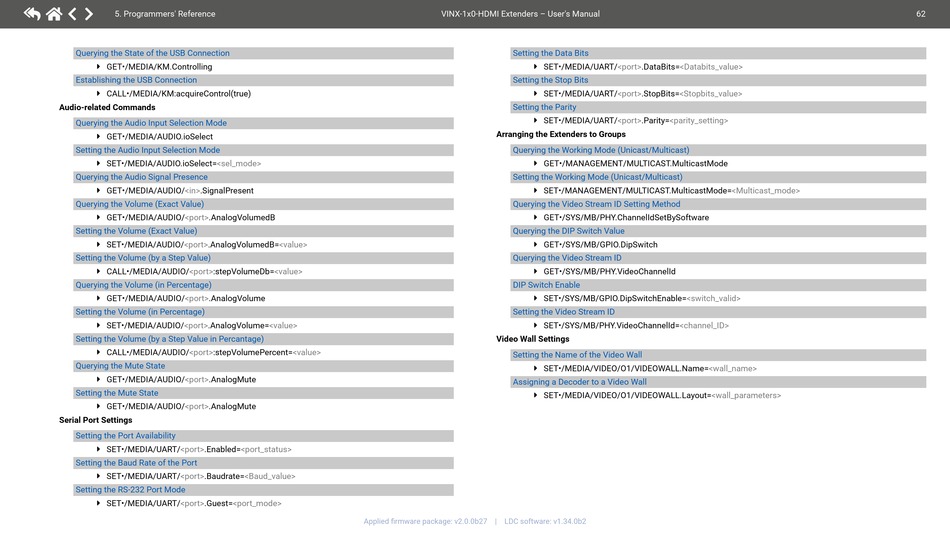The width and height of the screenshot is (950, 533).
Task: Open 'Establishing the USB Connection' link
Action: click(x=136, y=80)
